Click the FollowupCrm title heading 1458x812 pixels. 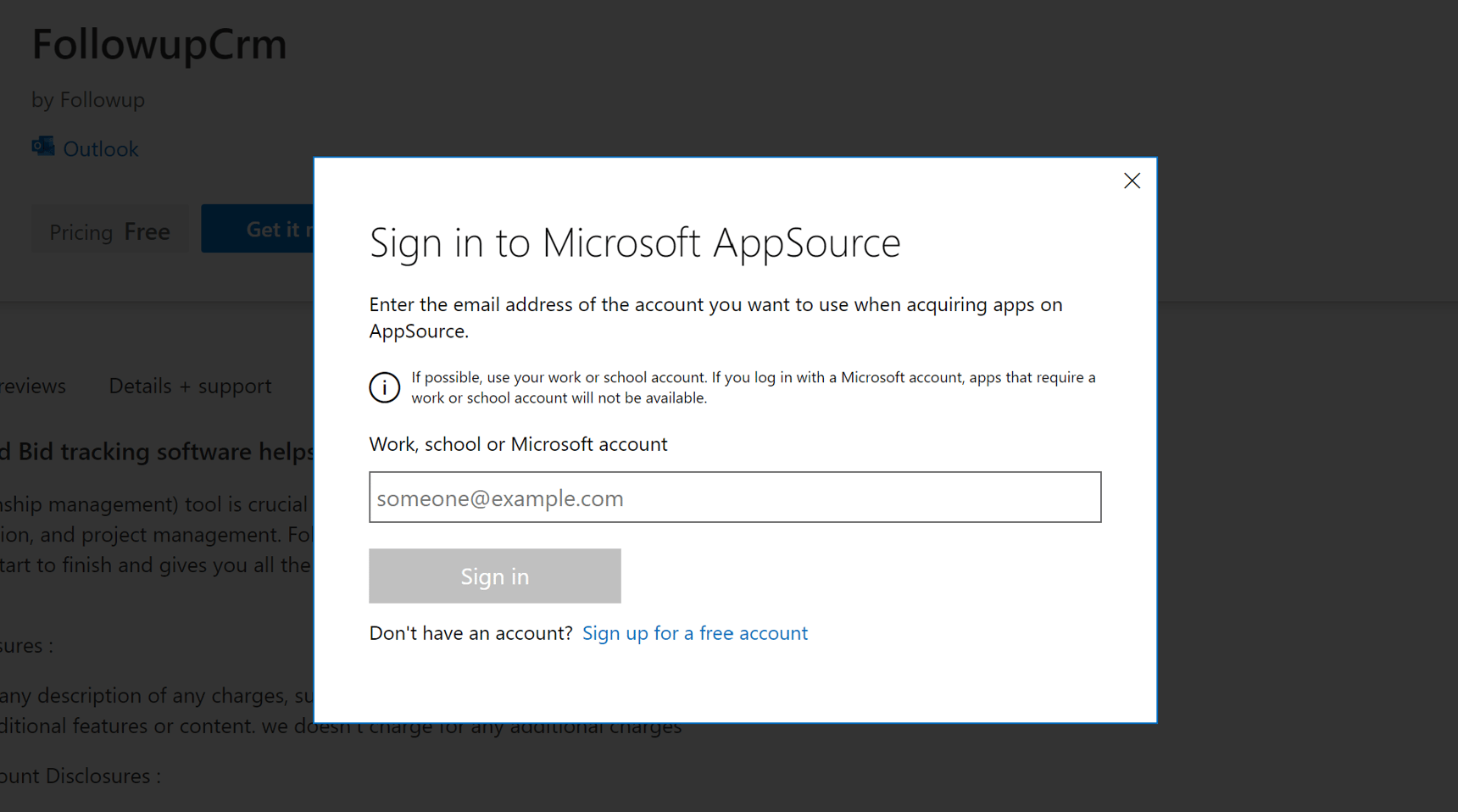click(159, 44)
